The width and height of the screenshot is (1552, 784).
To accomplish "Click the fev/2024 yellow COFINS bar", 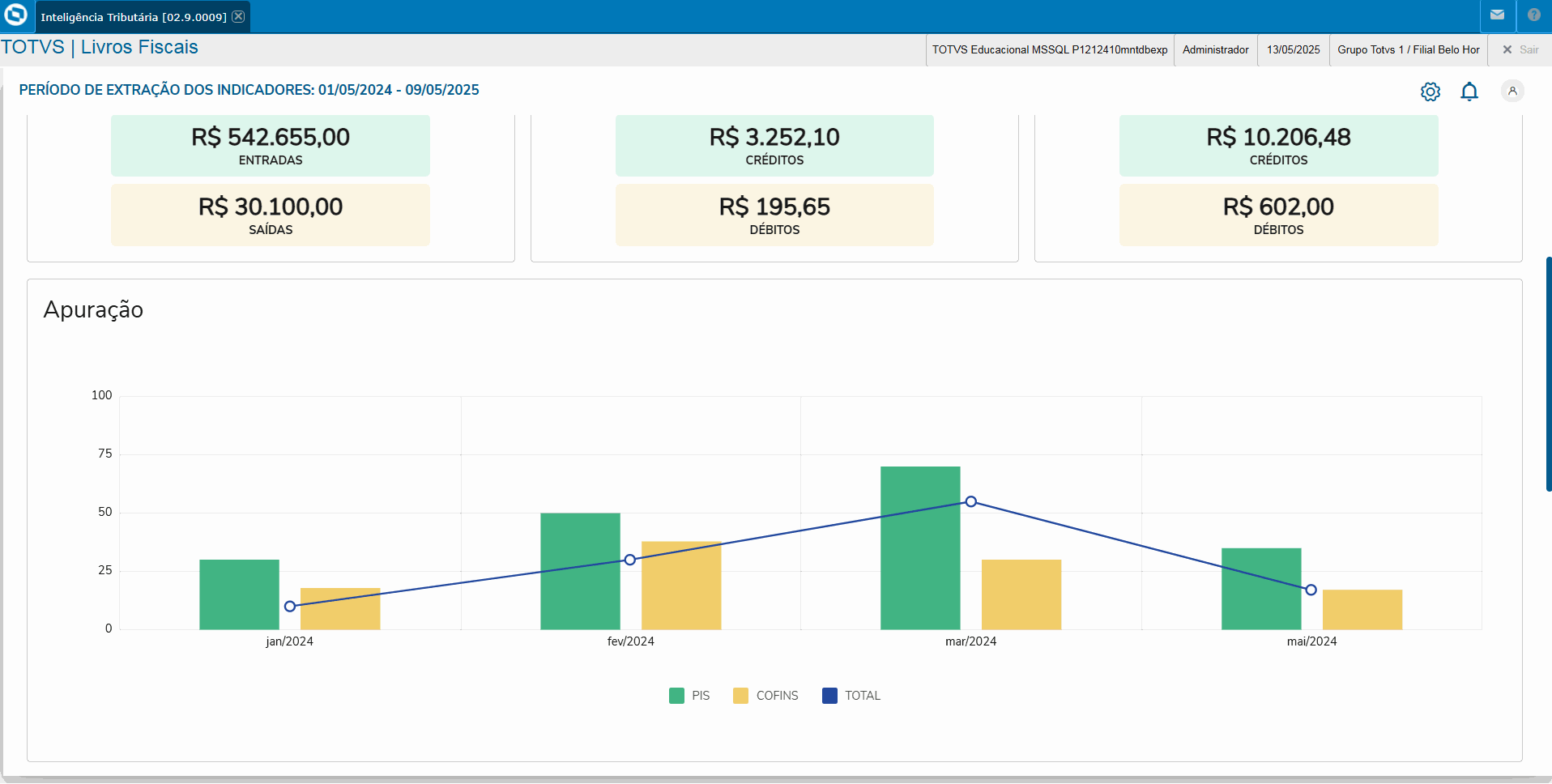I will [x=681, y=586].
